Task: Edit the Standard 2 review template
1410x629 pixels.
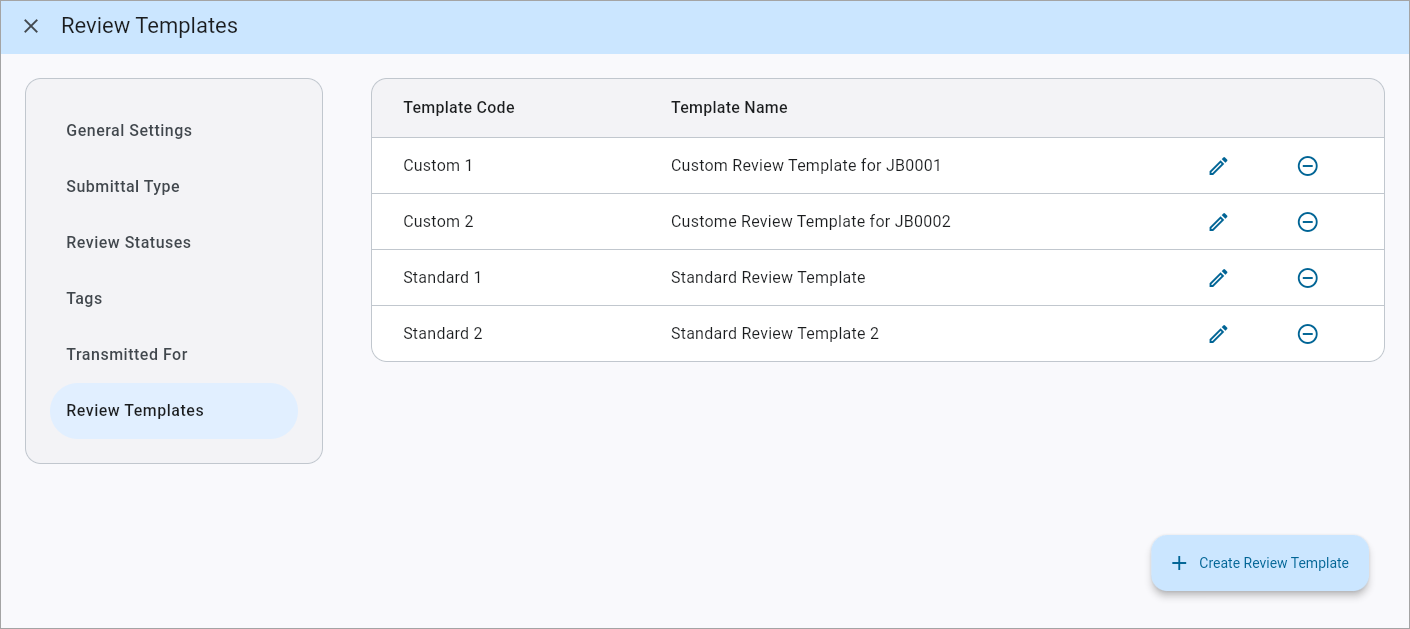Action: [x=1218, y=333]
